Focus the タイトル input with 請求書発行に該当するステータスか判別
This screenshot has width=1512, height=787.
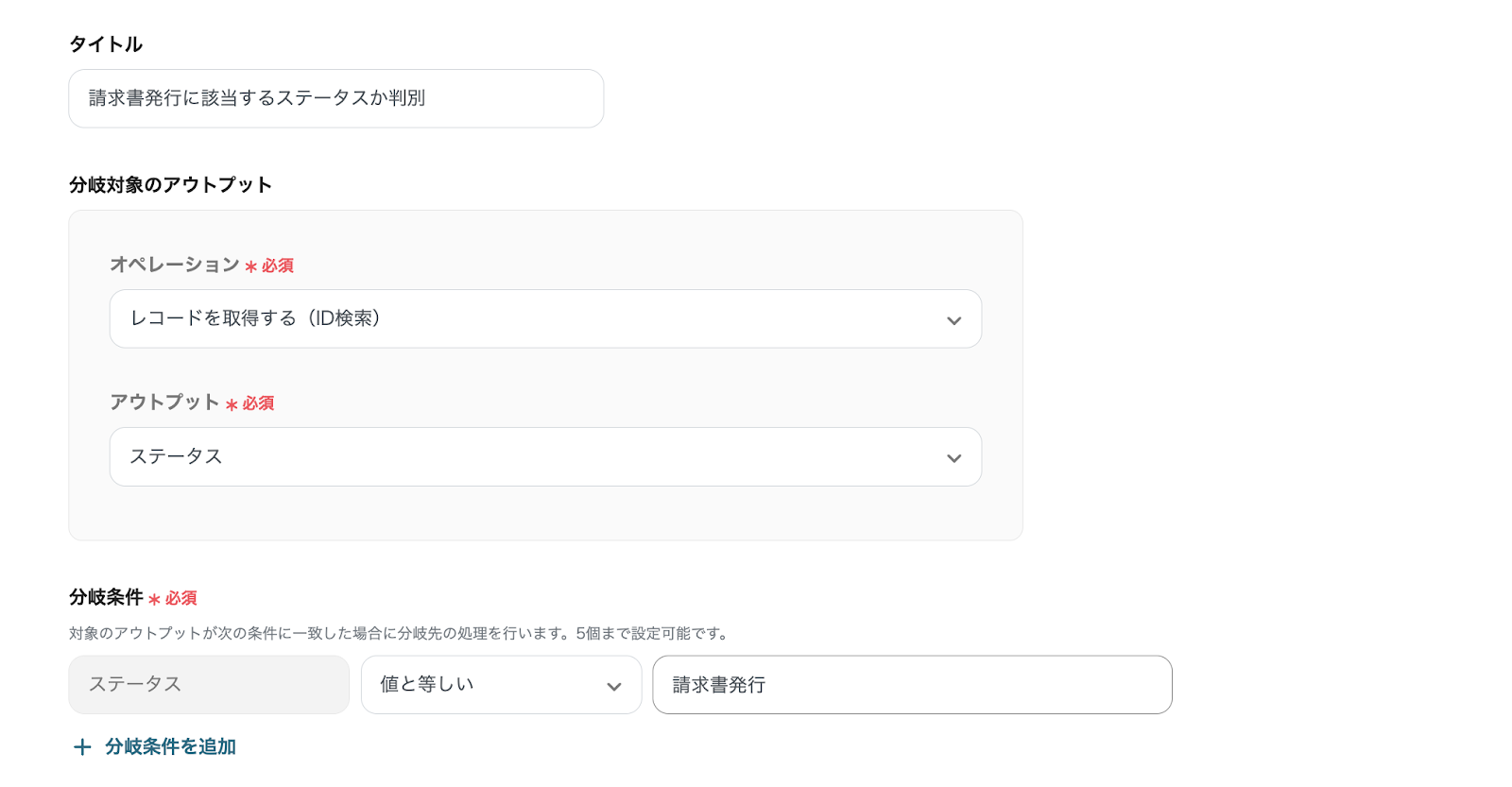pos(335,98)
